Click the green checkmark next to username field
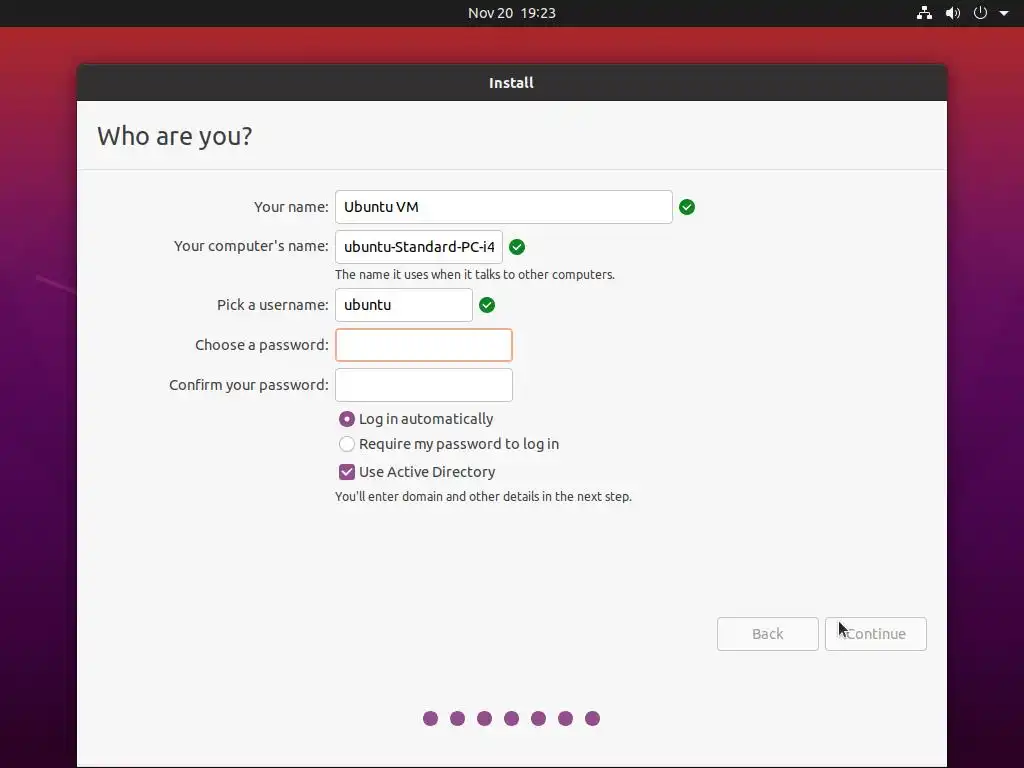1024x768 pixels. click(487, 305)
